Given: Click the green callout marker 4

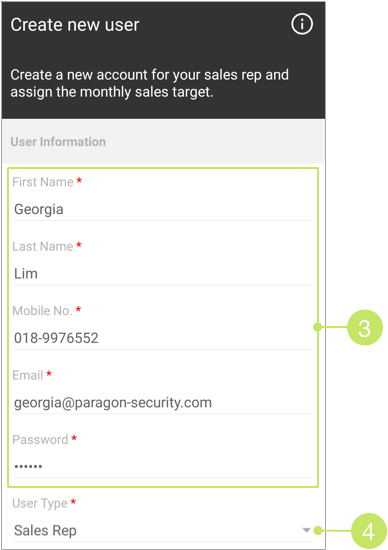Looking at the screenshot, I should tap(368, 531).
